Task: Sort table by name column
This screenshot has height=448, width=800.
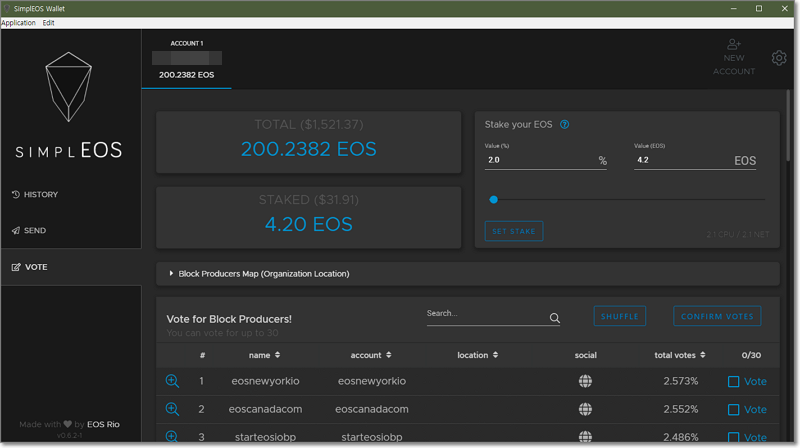Action: tap(265, 355)
